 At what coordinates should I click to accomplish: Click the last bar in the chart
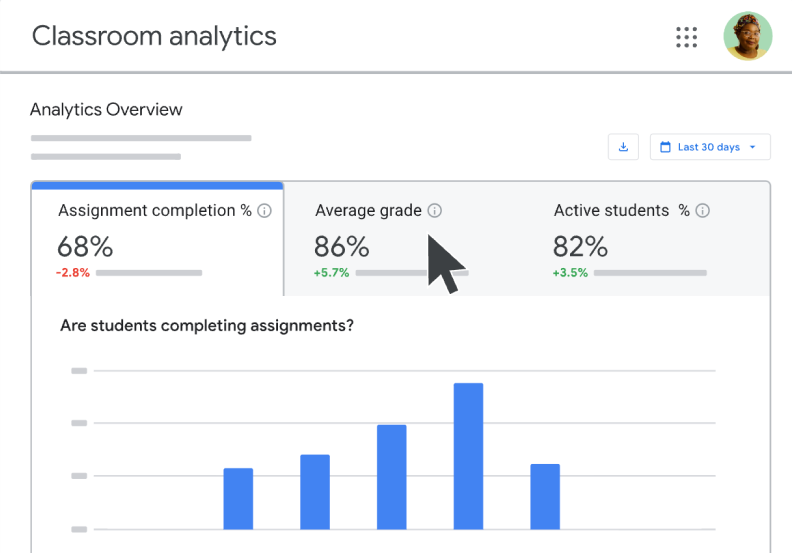(x=545, y=496)
